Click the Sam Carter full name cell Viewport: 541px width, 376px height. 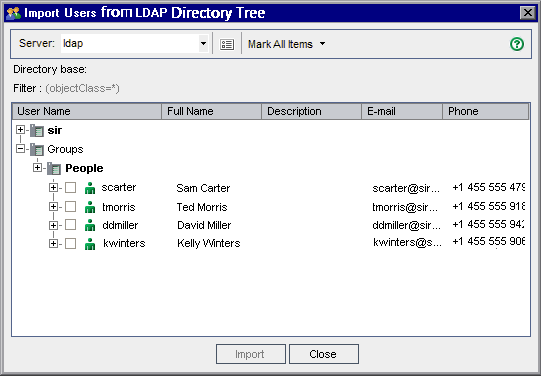click(203, 188)
